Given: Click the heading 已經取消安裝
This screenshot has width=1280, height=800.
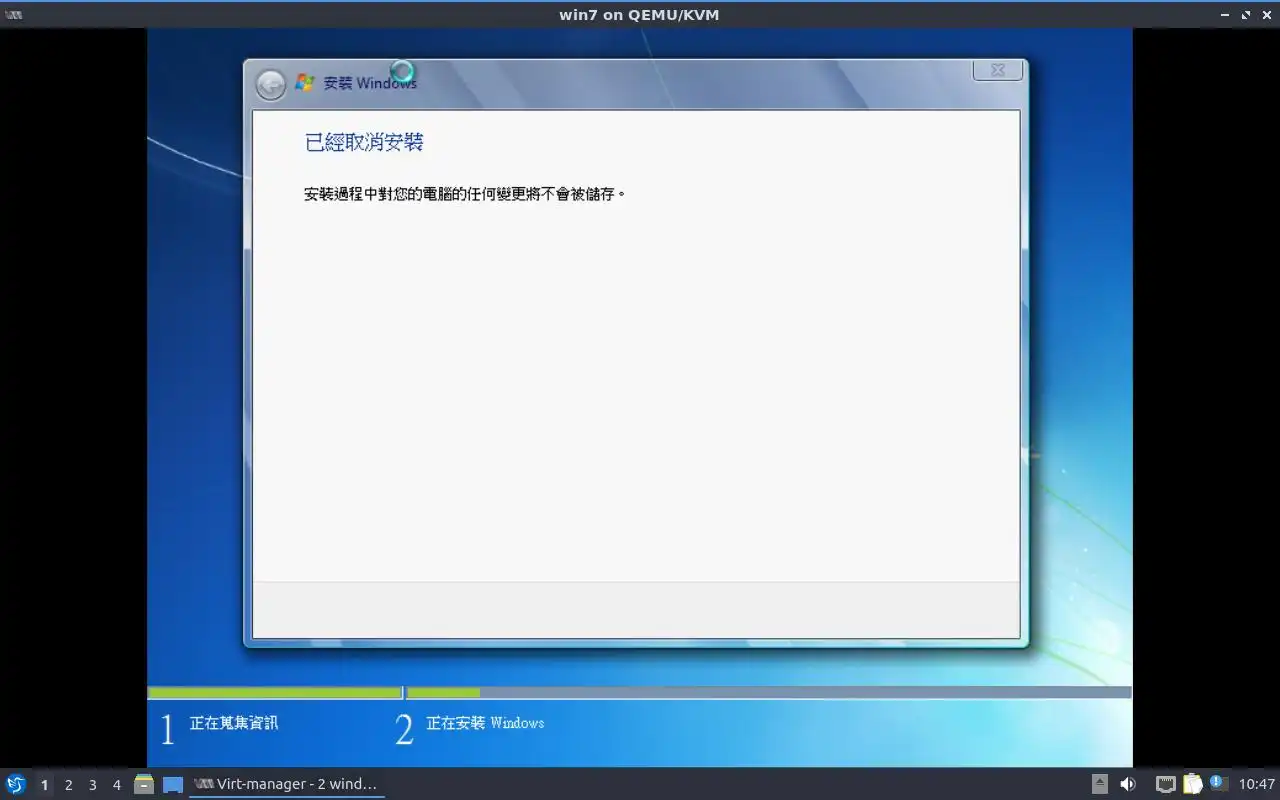Looking at the screenshot, I should 364,142.
